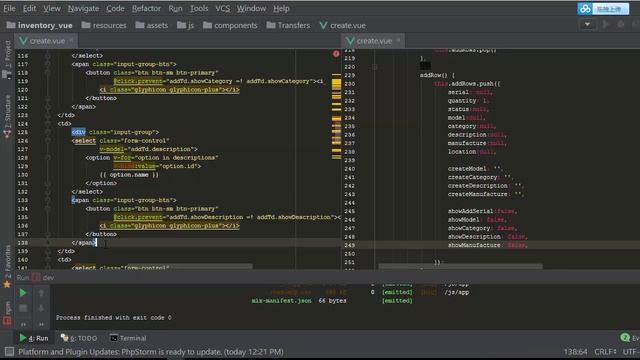Open the Code menu
Screen dimensions: 640x360
(115, 8)
